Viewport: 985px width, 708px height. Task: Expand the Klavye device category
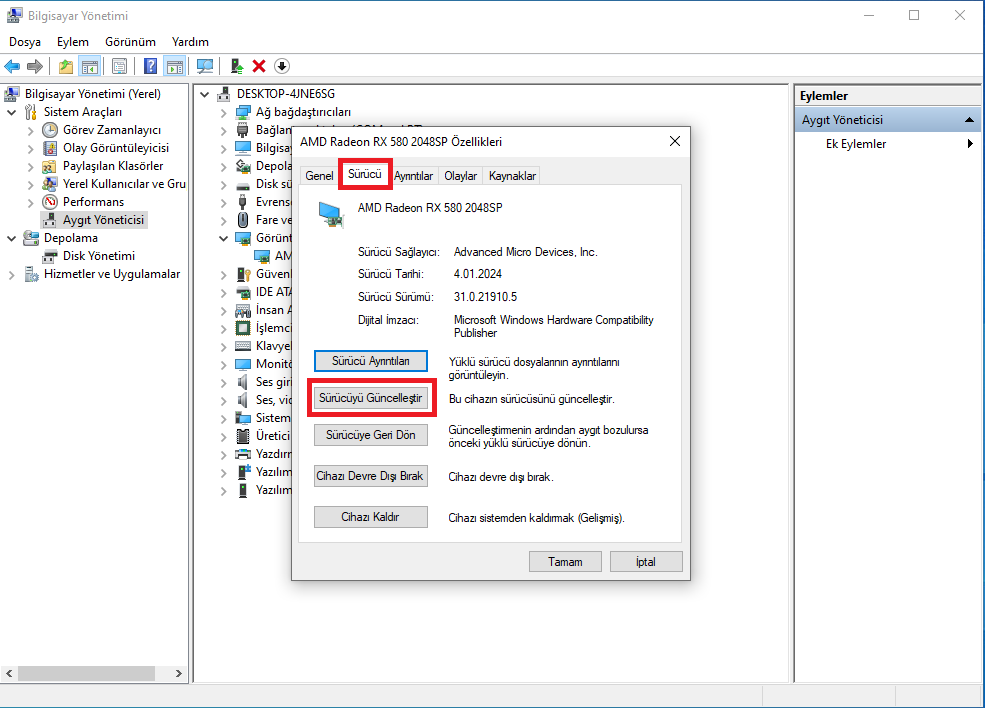click(224, 347)
